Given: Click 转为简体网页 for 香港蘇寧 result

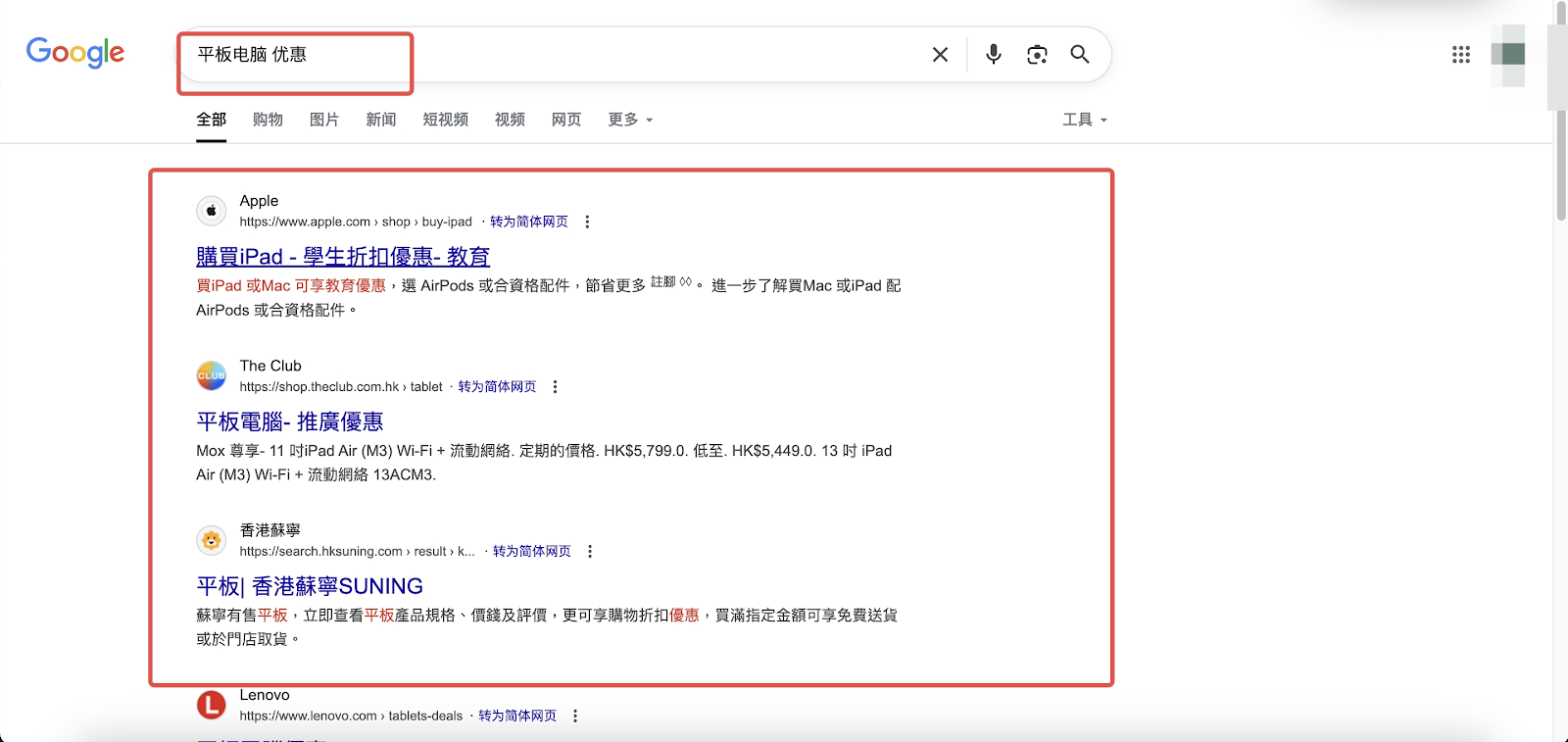Looking at the screenshot, I should (532, 552).
